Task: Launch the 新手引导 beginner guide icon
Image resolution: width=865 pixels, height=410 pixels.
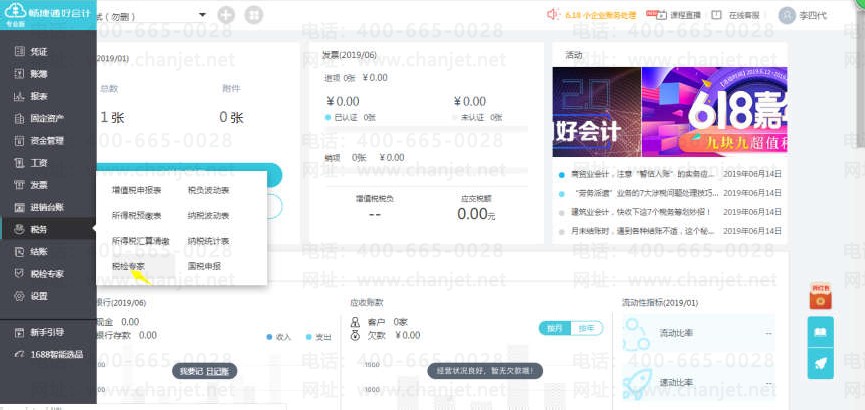Action: (19, 332)
